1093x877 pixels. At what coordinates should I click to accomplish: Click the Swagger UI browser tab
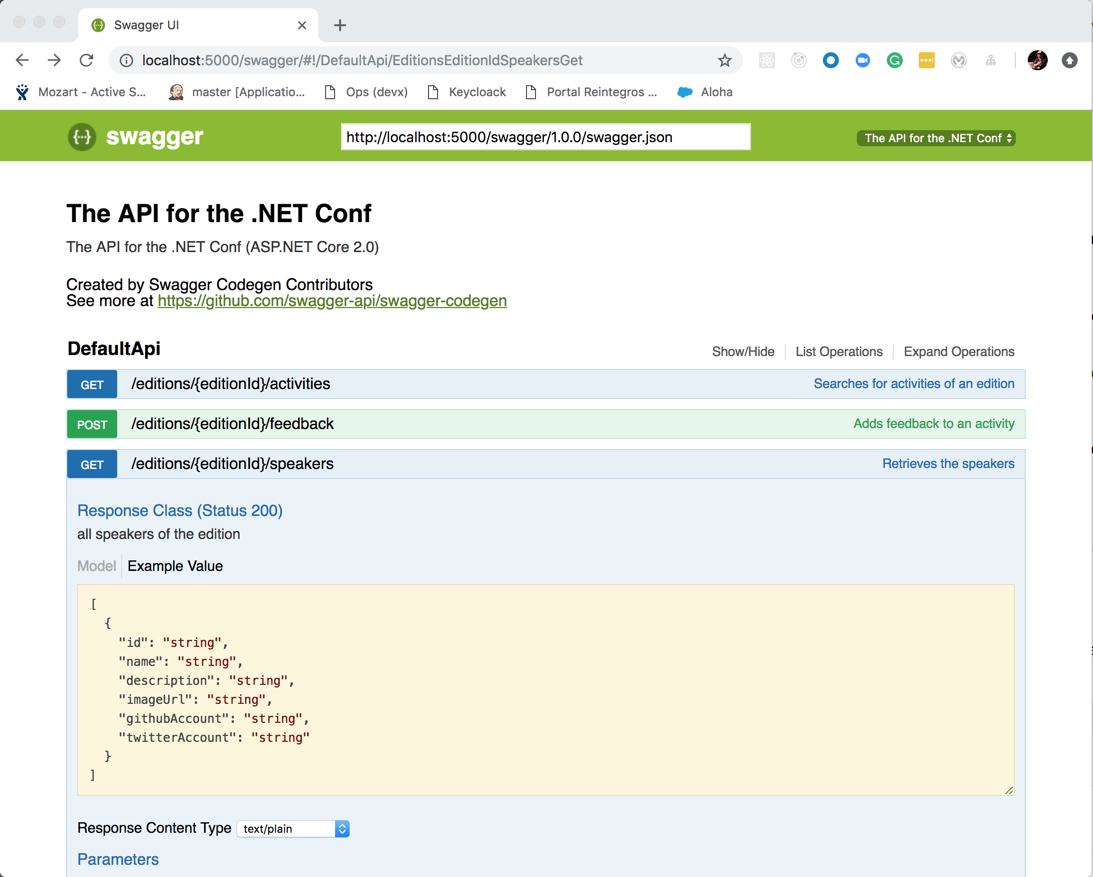tap(198, 25)
